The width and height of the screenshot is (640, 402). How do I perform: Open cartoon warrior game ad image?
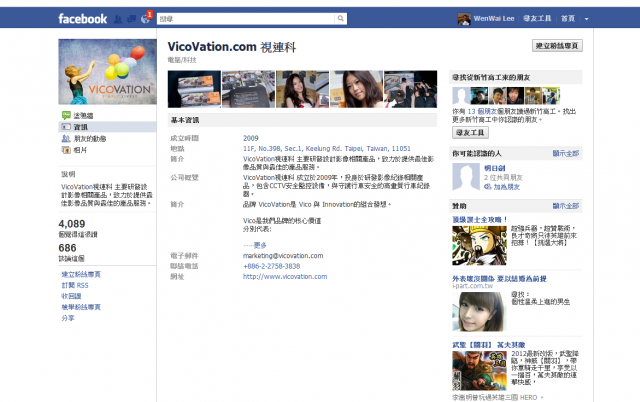pos(479,246)
